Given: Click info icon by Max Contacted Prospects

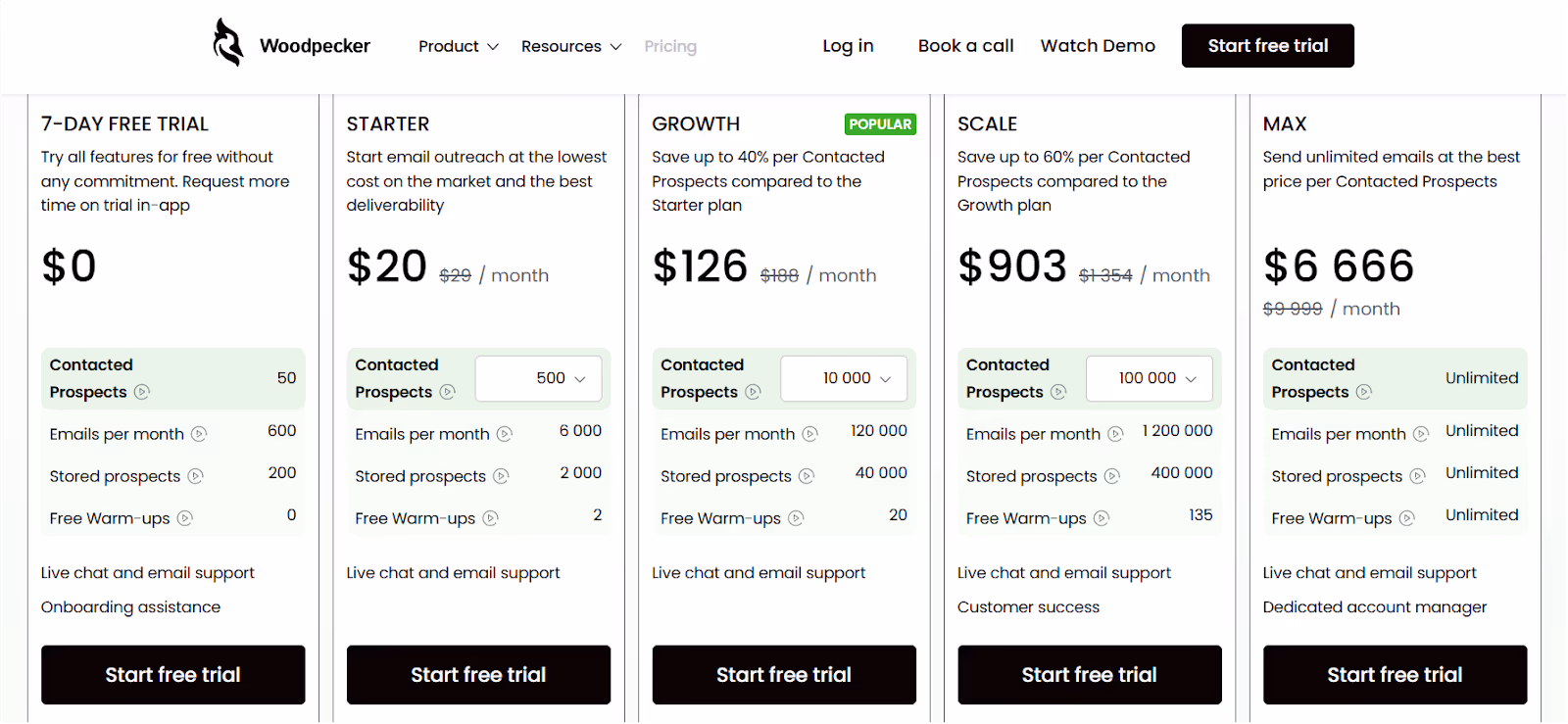Looking at the screenshot, I should coord(1364,392).
